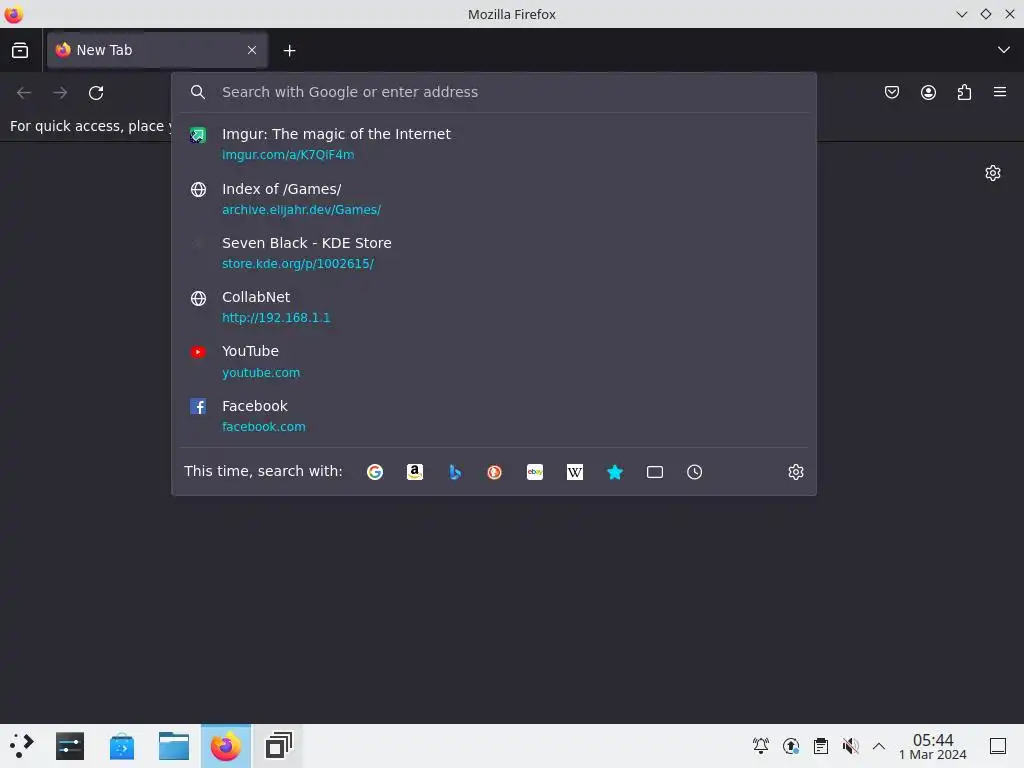The width and height of the screenshot is (1024, 768).
Task: Open a new tab with plus button
Action: [289, 50]
